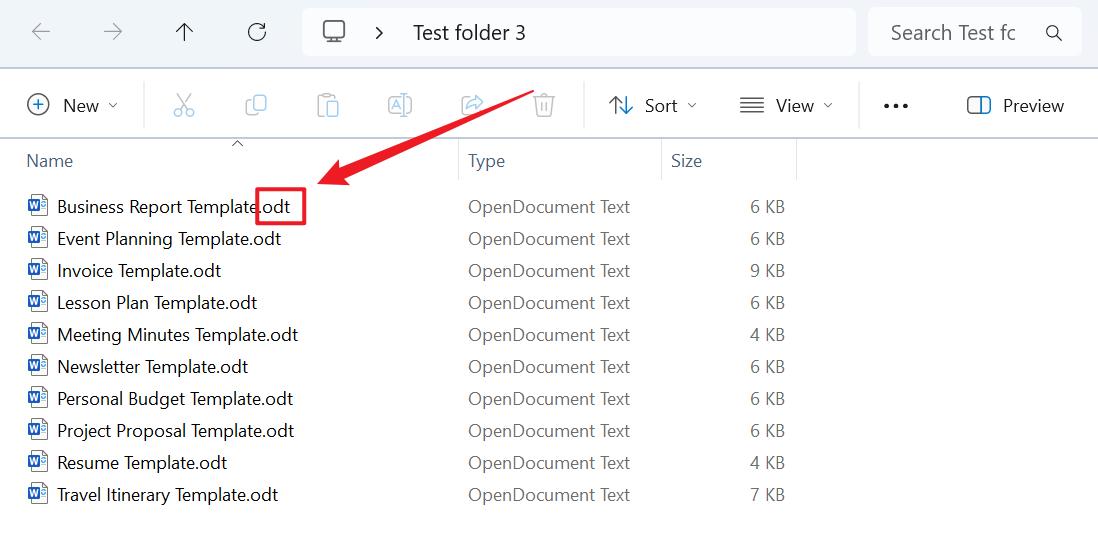
Task: Select Invoice Template.odt file
Action: (139, 271)
